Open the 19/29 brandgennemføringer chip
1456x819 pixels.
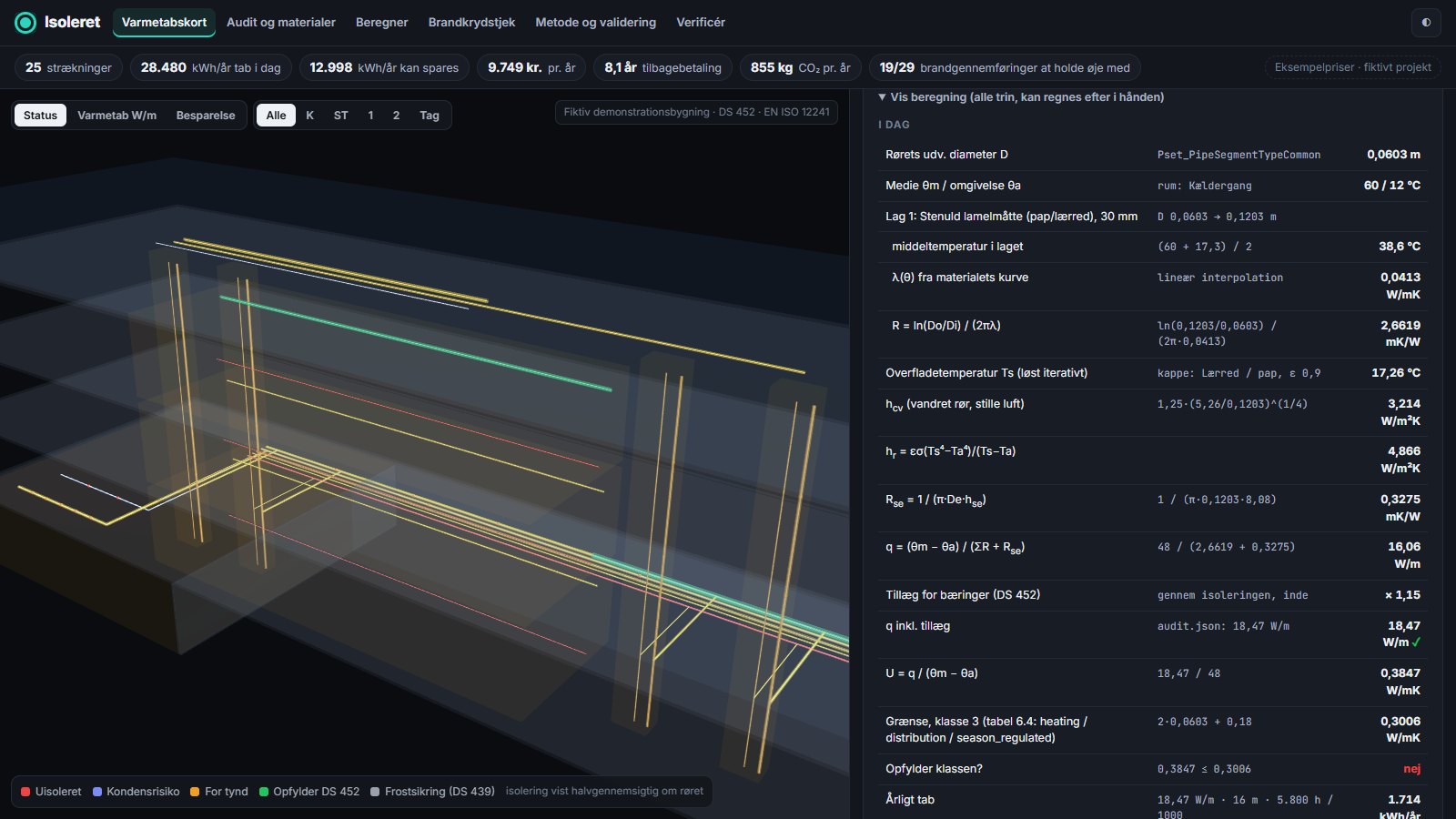tap(1005, 67)
